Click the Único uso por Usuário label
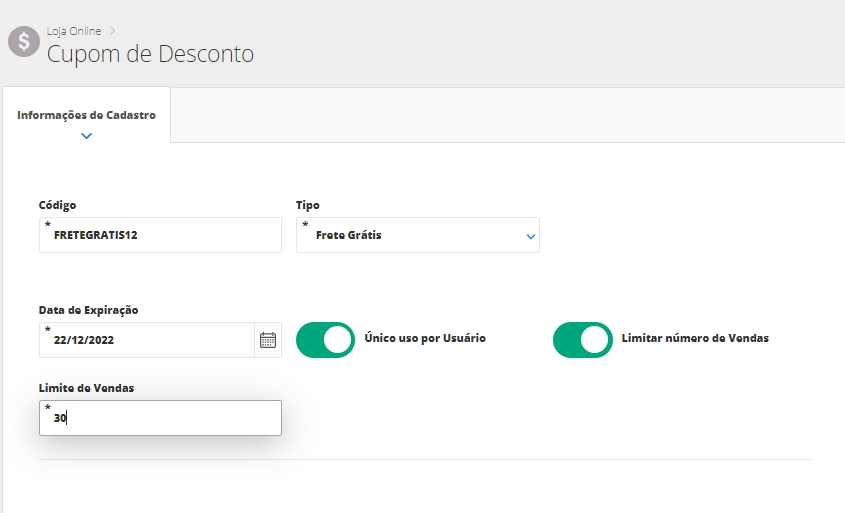This screenshot has height=513, width=845. 425,339
